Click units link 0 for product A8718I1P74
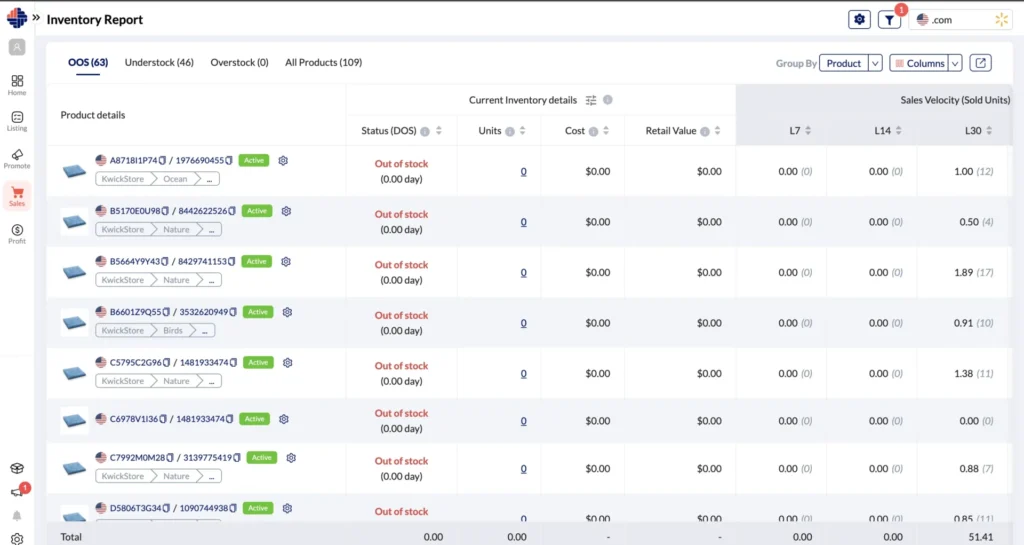The height and width of the screenshot is (545, 1024). (x=523, y=171)
